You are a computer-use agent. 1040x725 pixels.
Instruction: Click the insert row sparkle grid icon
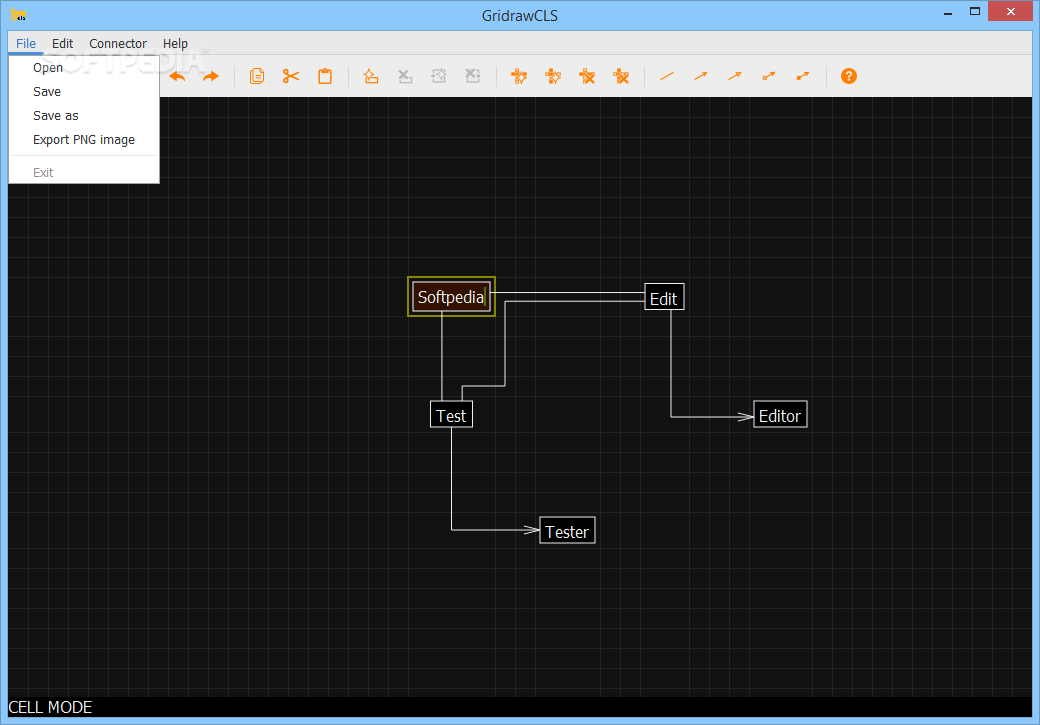coord(519,76)
